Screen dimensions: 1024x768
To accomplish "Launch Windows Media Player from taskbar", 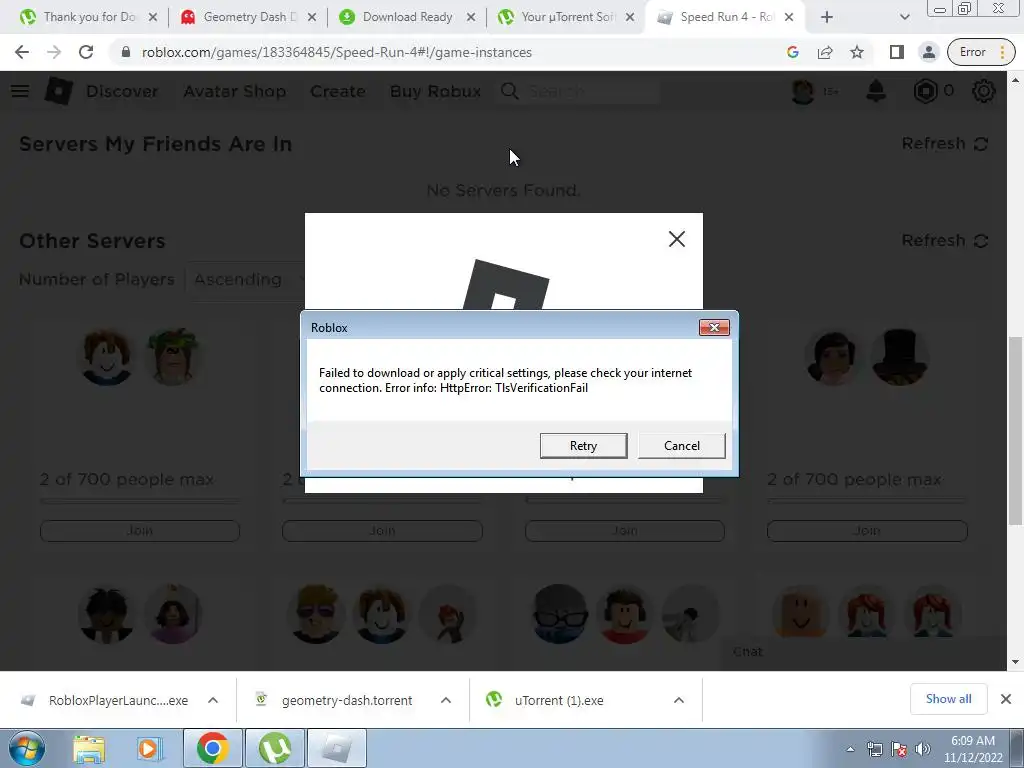I will [149, 748].
